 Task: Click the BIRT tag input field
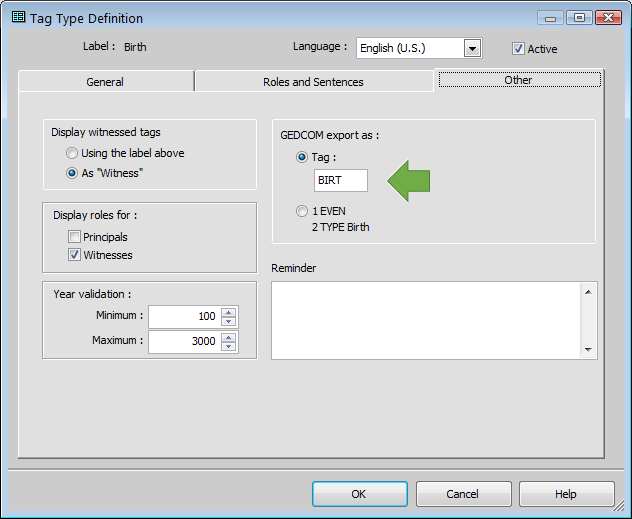[341, 180]
